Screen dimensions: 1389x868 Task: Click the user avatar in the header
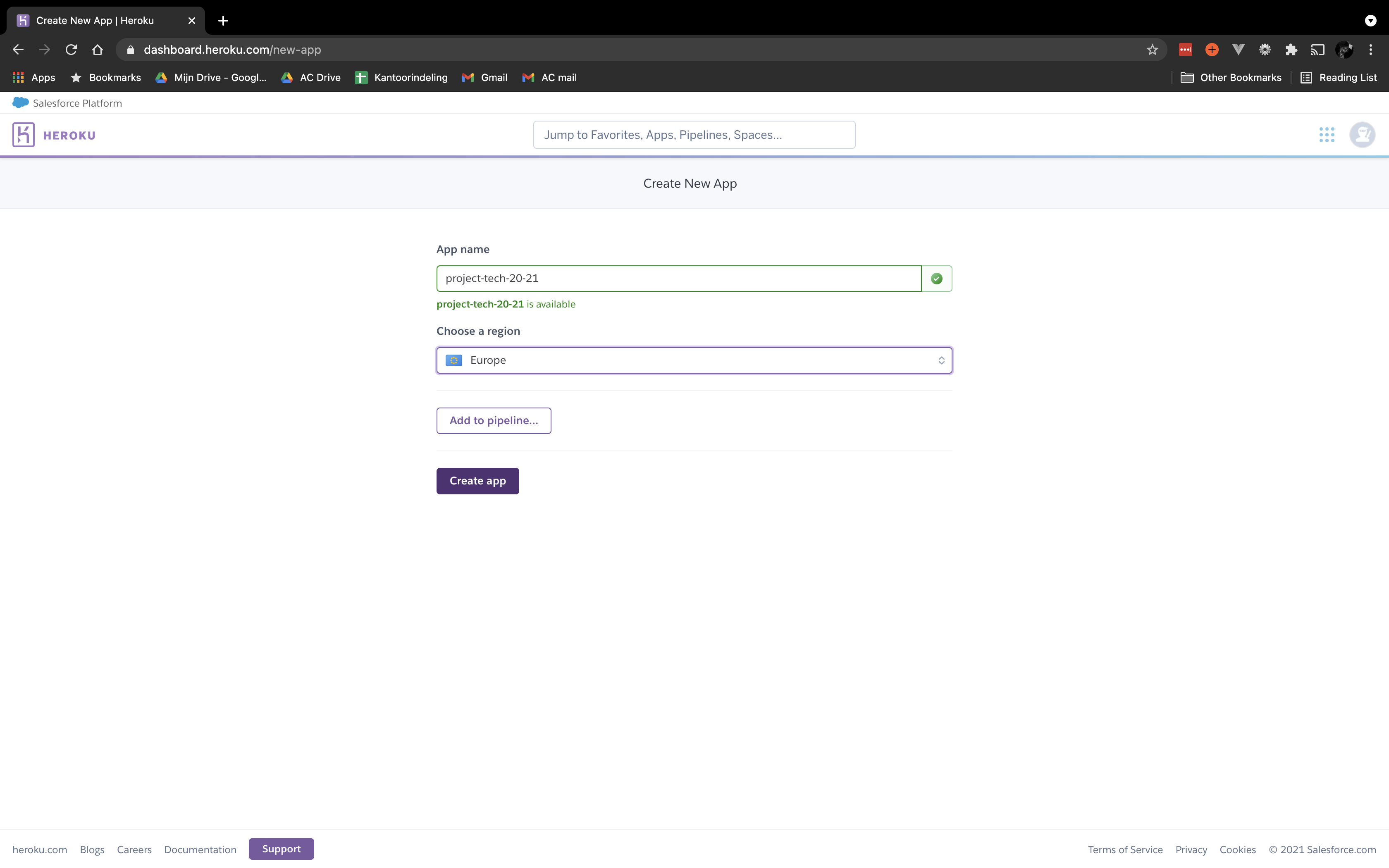click(x=1363, y=134)
